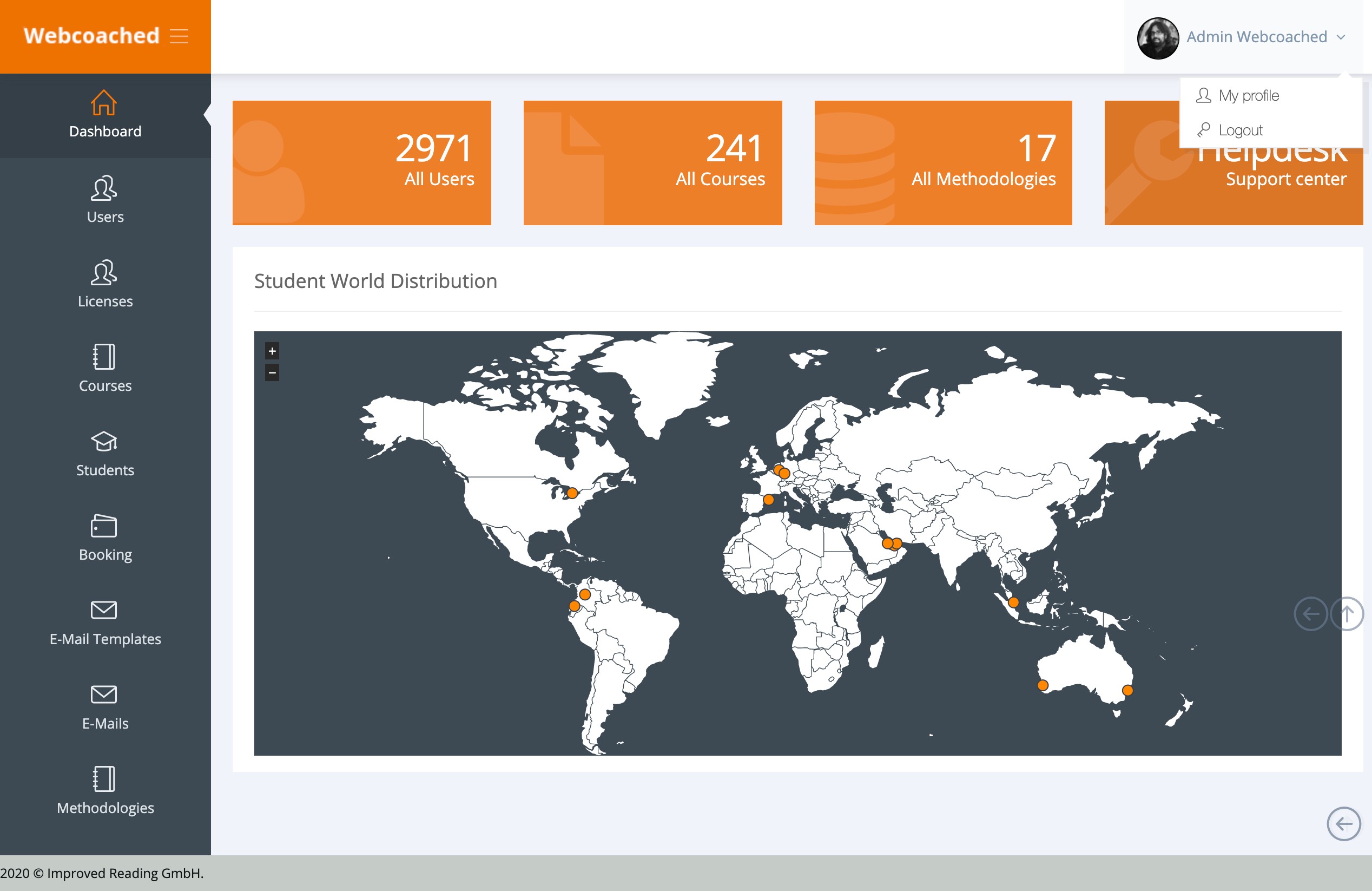Open the Students graduation cap icon

click(x=104, y=442)
